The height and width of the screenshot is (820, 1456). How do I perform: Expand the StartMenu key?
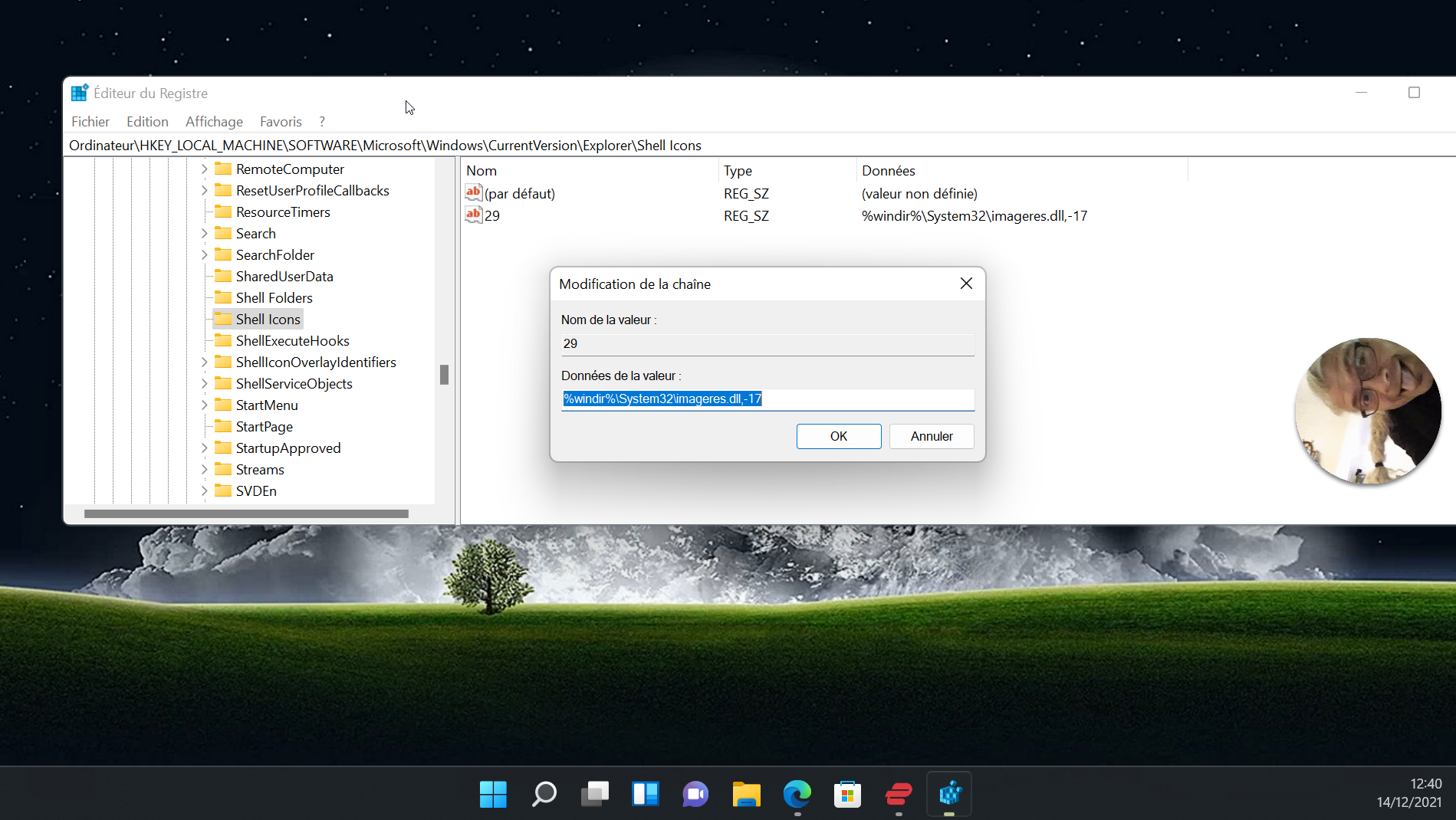[x=204, y=405]
